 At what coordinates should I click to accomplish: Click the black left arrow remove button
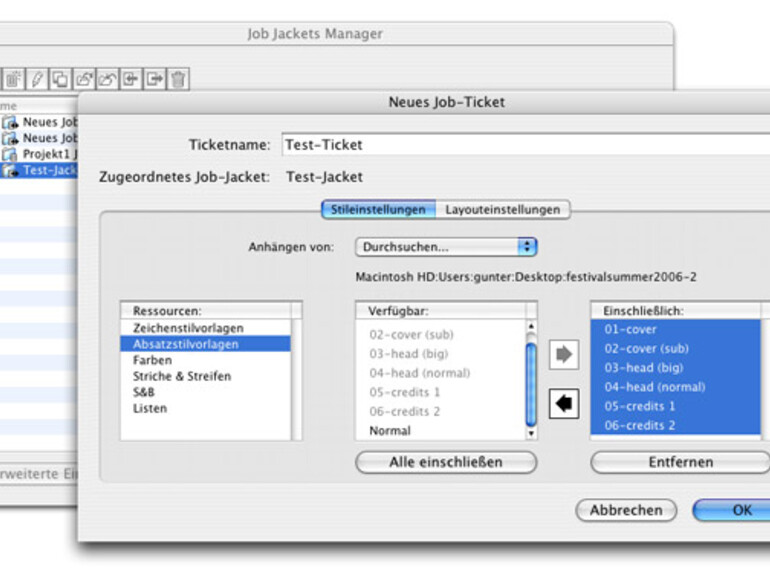[564, 404]
